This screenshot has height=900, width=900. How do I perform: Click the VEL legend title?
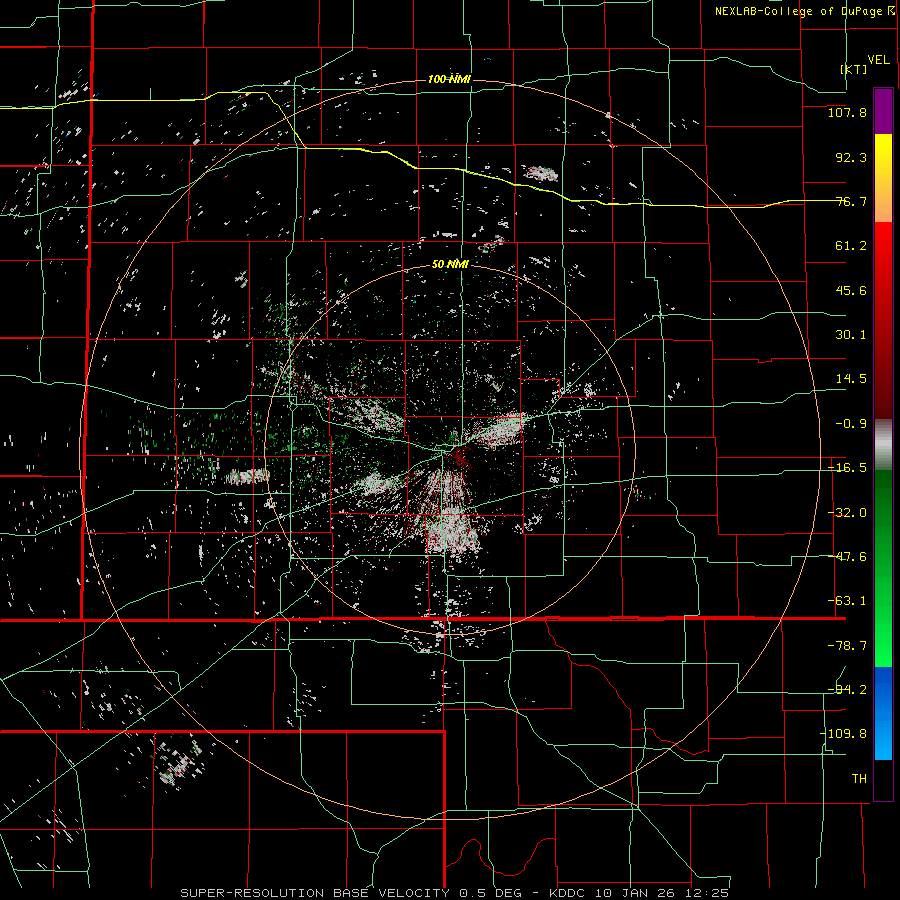[878, 60]
